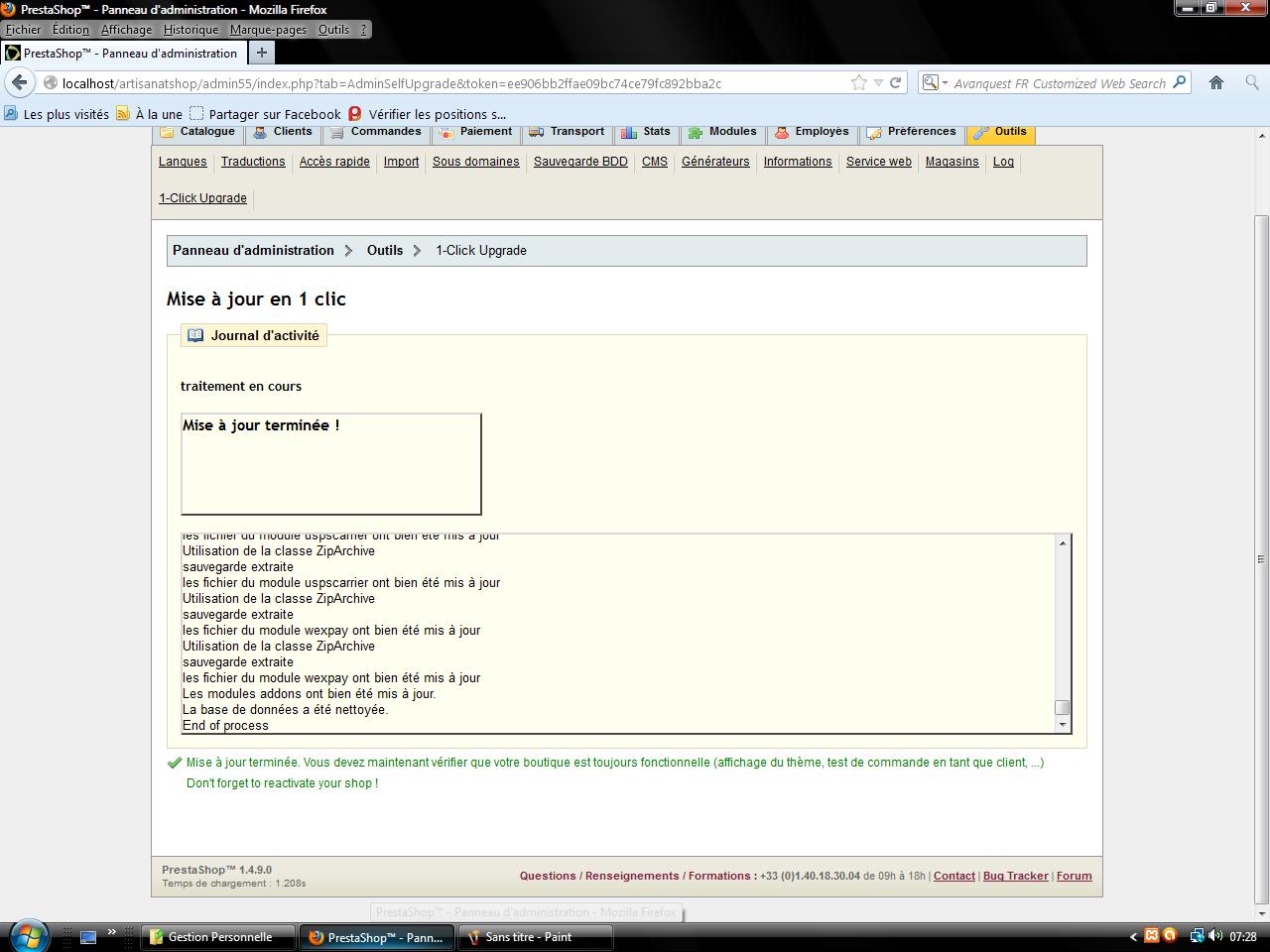The height and width of the screenshot is (952, 1270).
Task: Click the Forum footer link
Action: tap(1074, 876)
